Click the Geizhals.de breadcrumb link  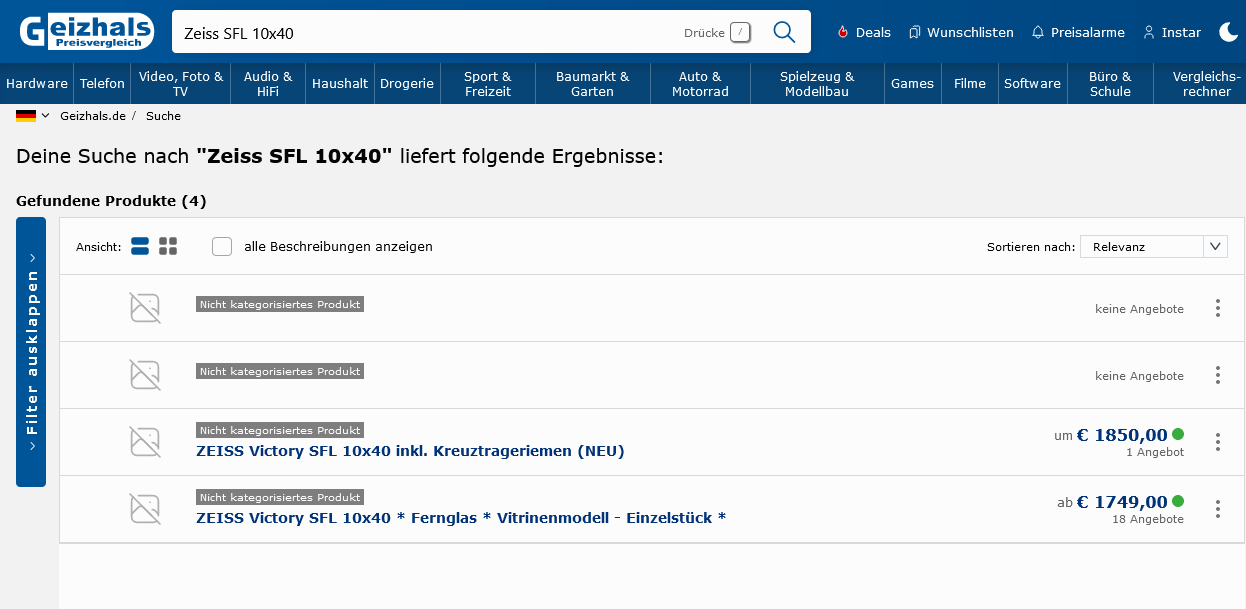click(x=93, y=116)
